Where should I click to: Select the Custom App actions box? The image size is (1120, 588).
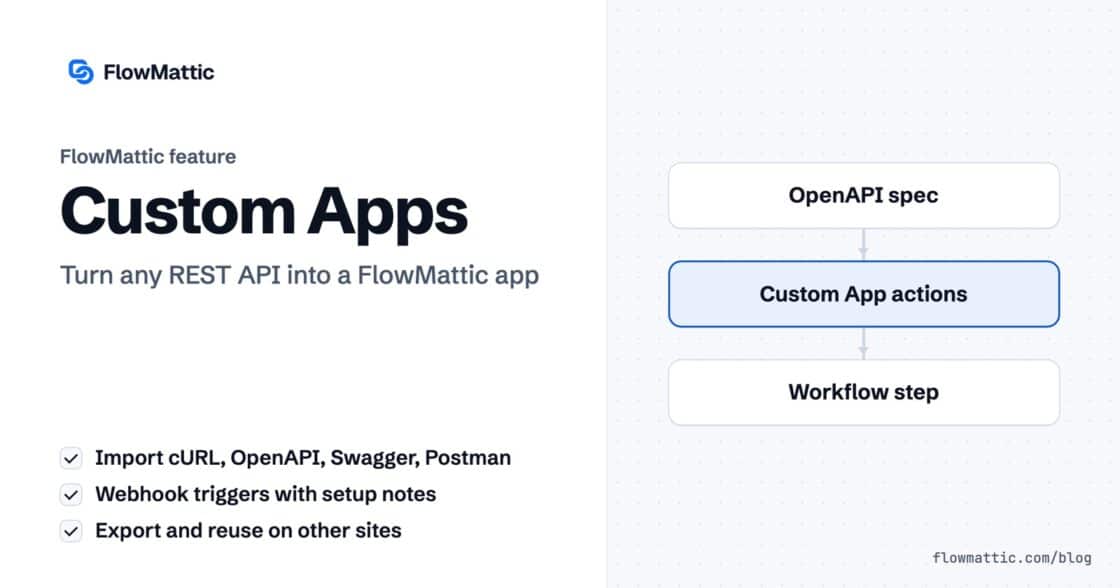864,294
